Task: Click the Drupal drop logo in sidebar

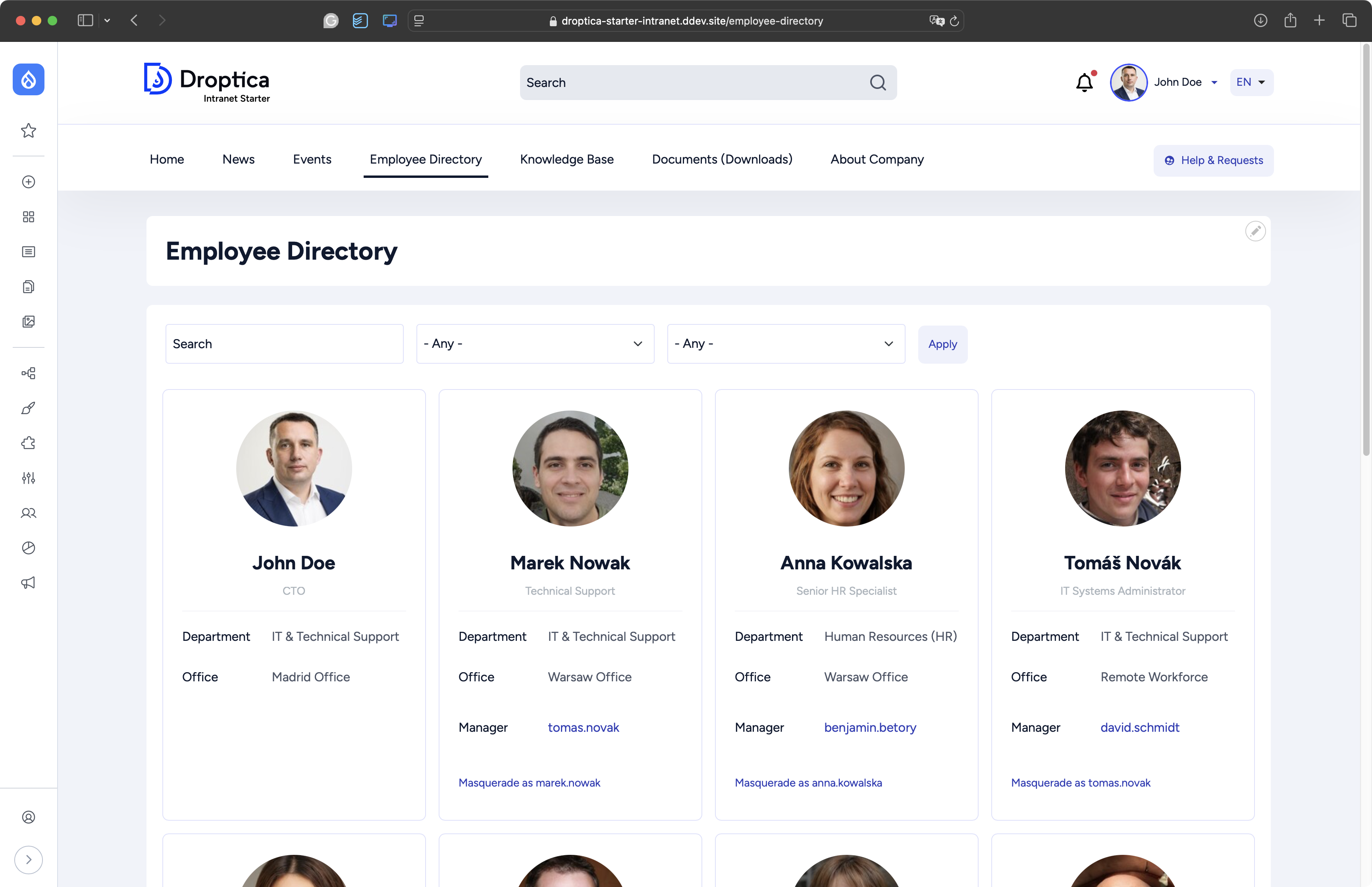Action: click(28, 79)
